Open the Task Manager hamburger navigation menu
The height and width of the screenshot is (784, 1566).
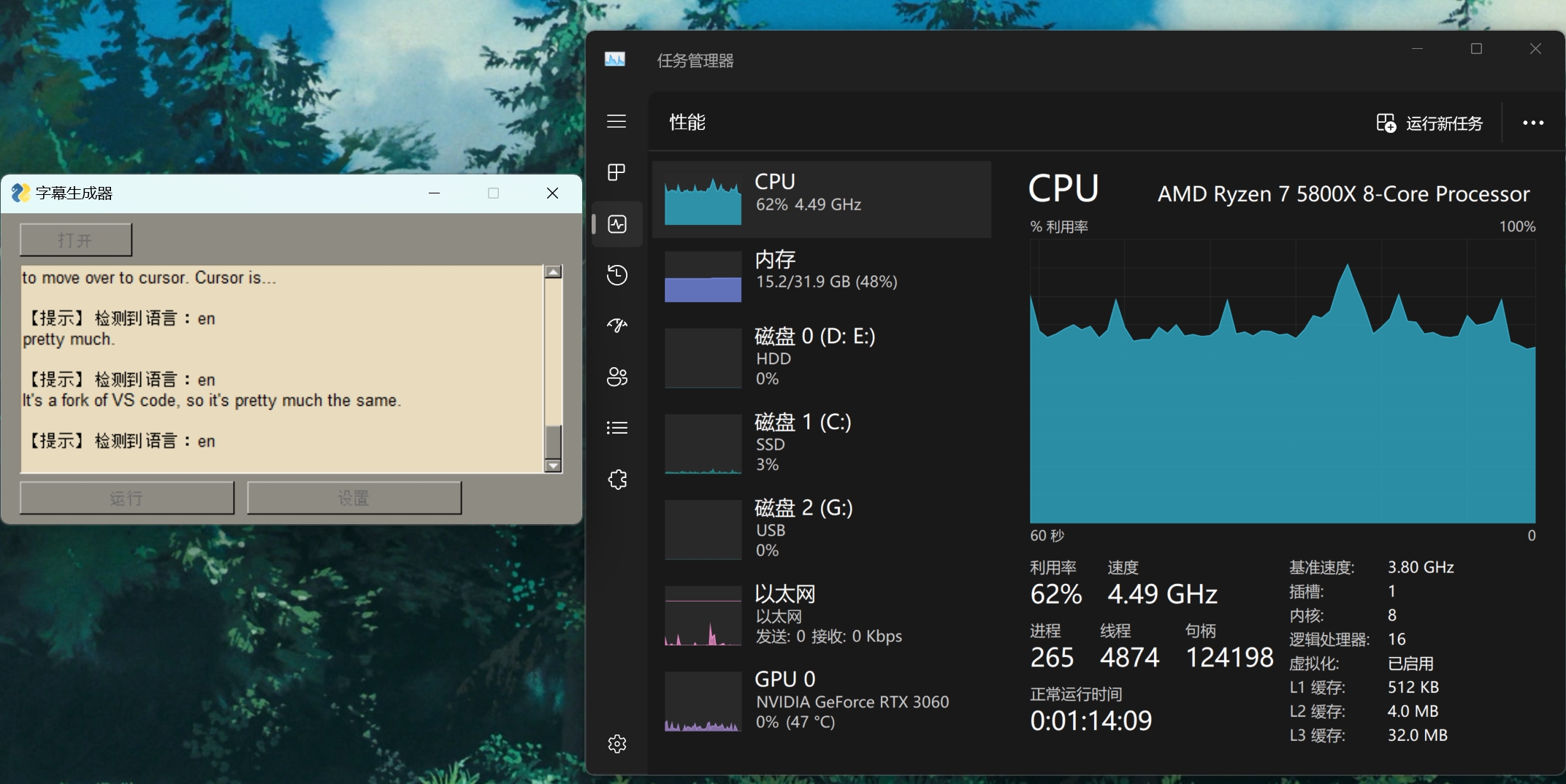616,121
